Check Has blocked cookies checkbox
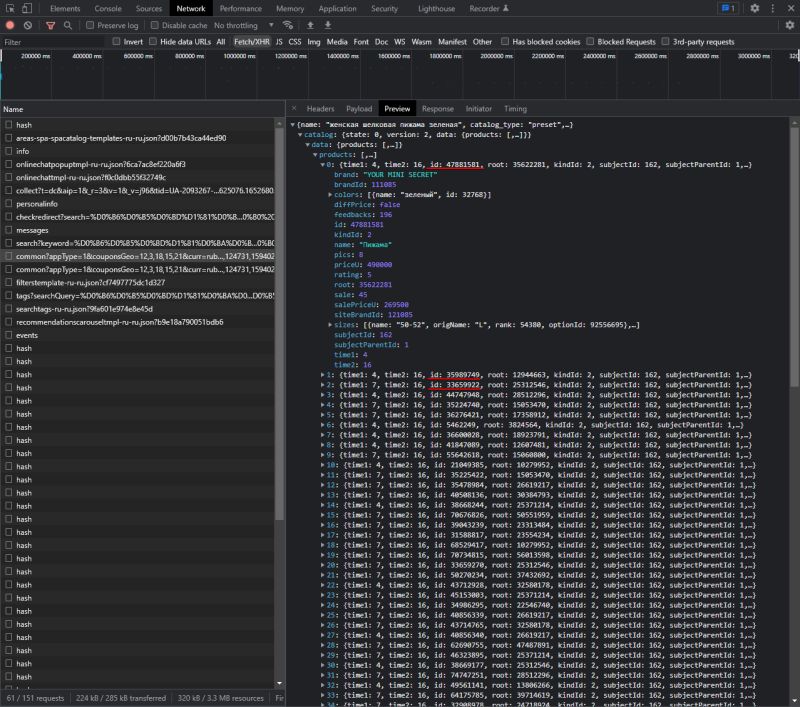Image resolution: width=800 pixels, height=707 pixels. (x=505, y=41)
